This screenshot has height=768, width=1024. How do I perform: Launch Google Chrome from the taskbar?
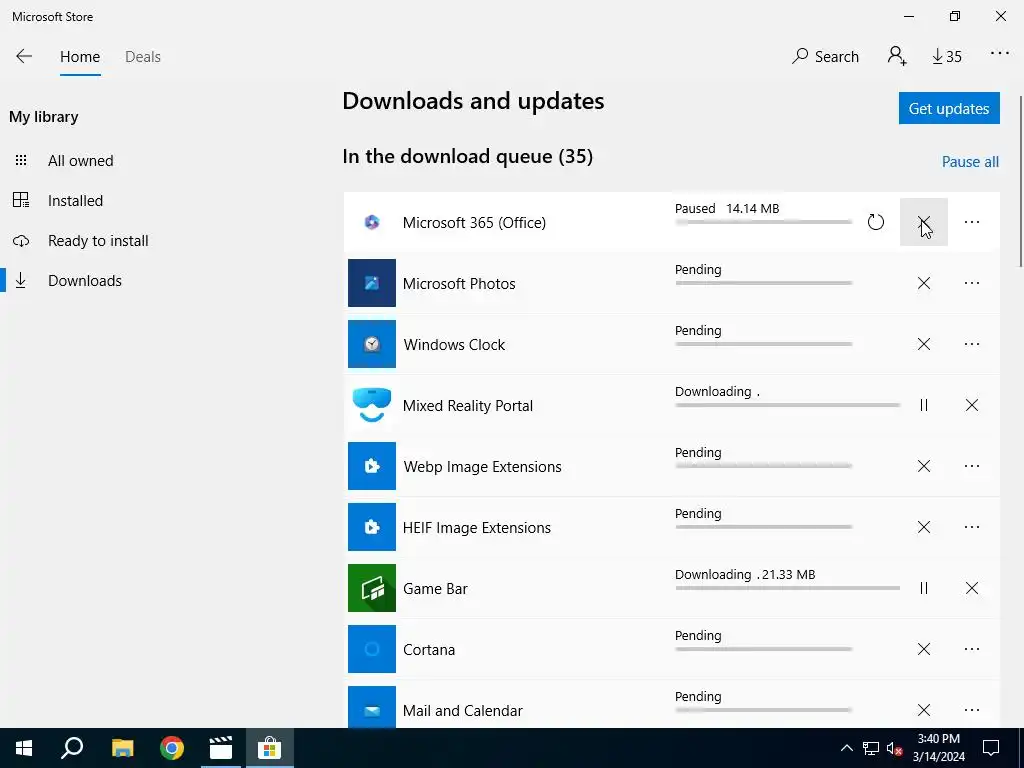[172, 748]
